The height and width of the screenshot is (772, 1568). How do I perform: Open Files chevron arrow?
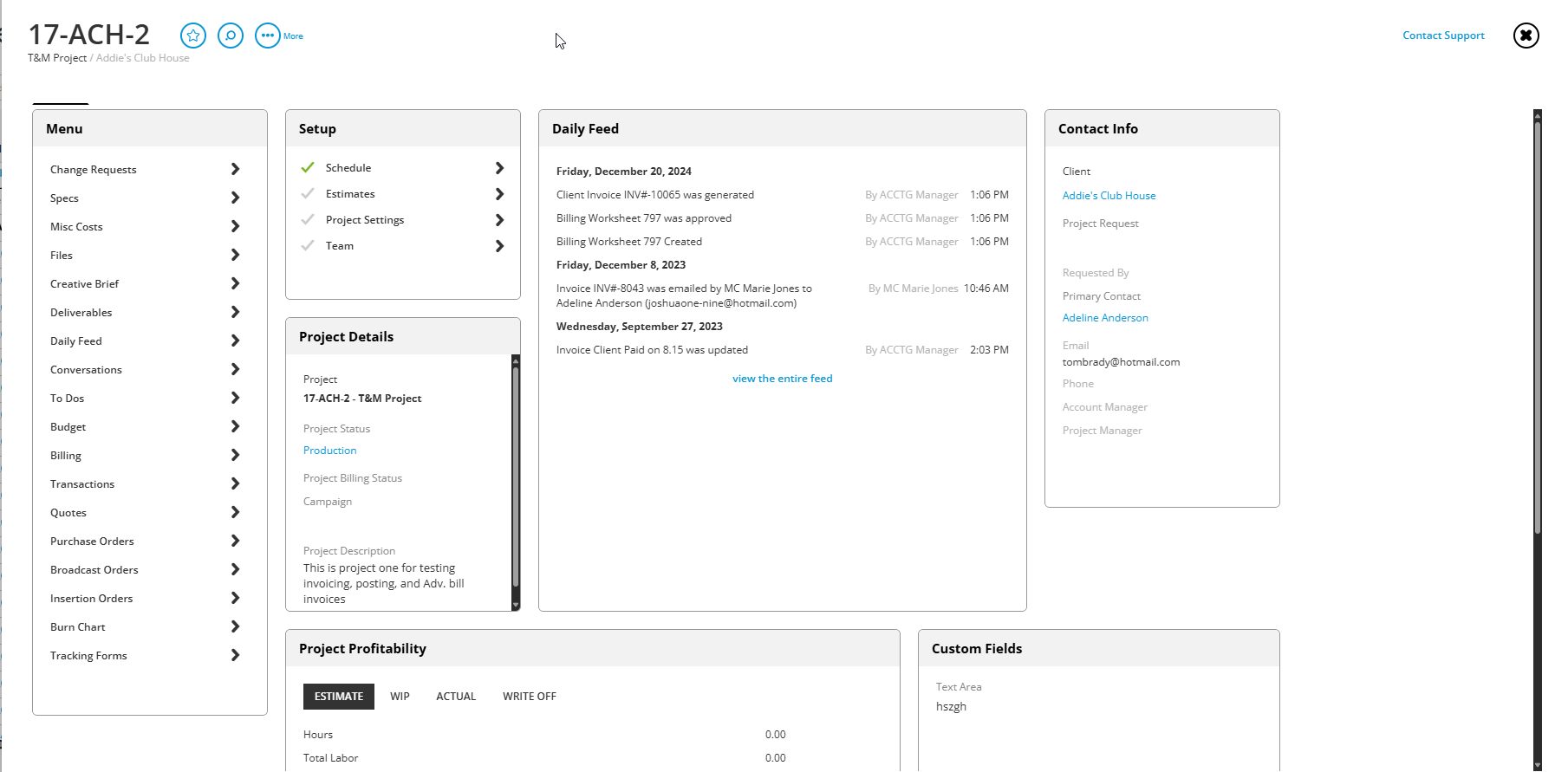pyautogui.click(x=235, y=255)
